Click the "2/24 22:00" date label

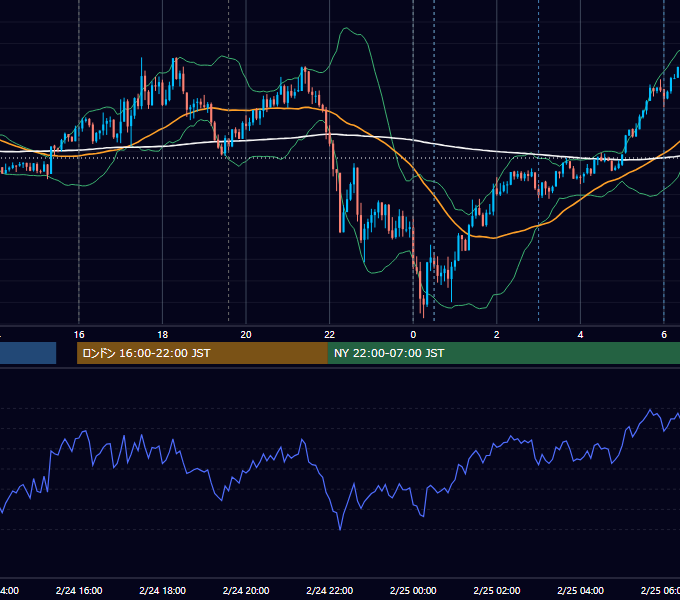[330, 590]
